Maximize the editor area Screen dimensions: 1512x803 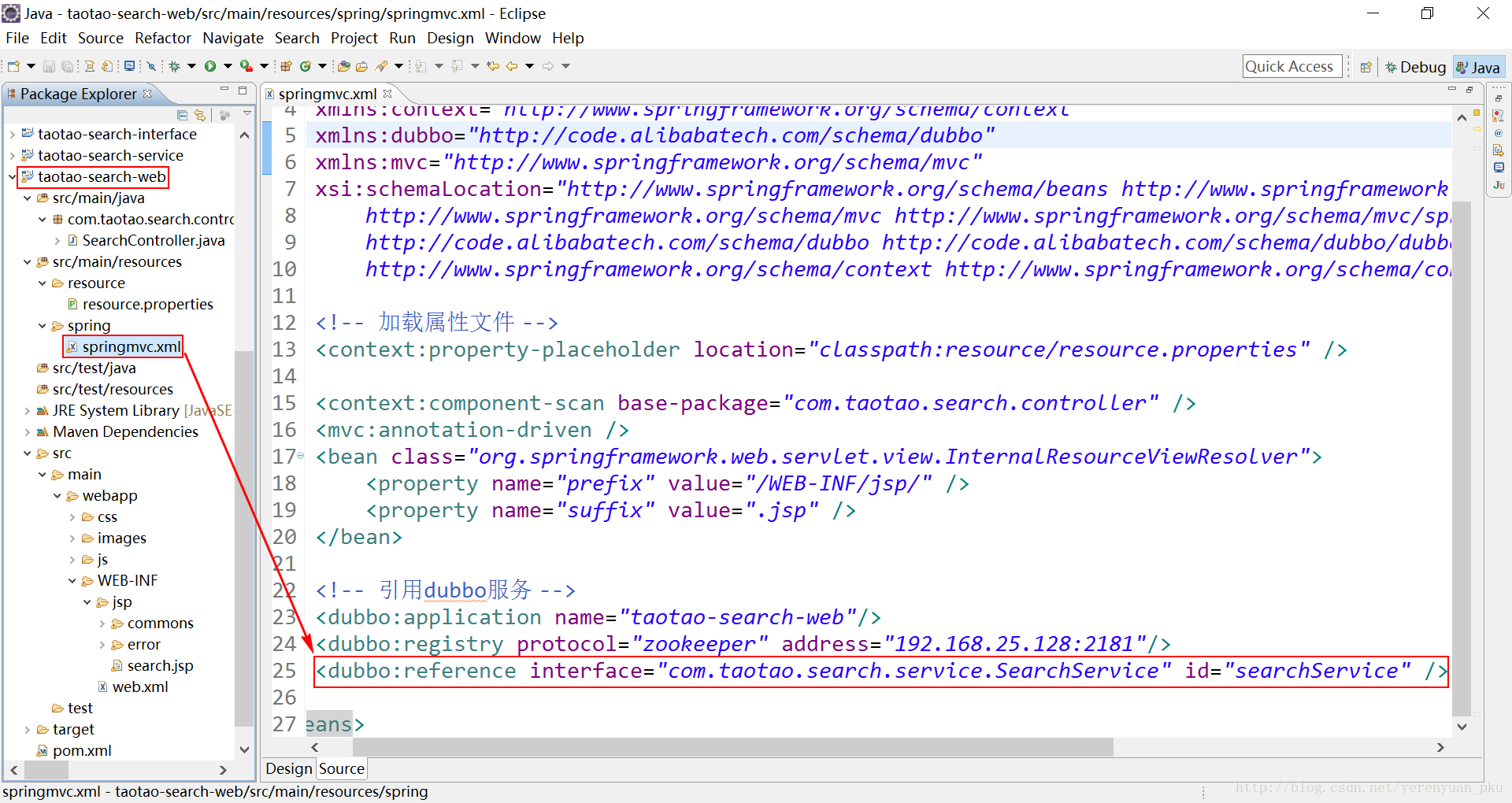(x=1469, y=90)
